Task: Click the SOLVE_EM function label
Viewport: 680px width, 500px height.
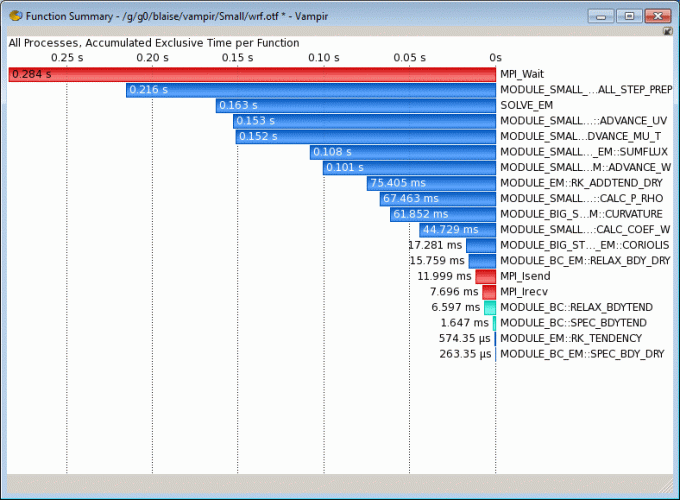Action: point(526,105)
